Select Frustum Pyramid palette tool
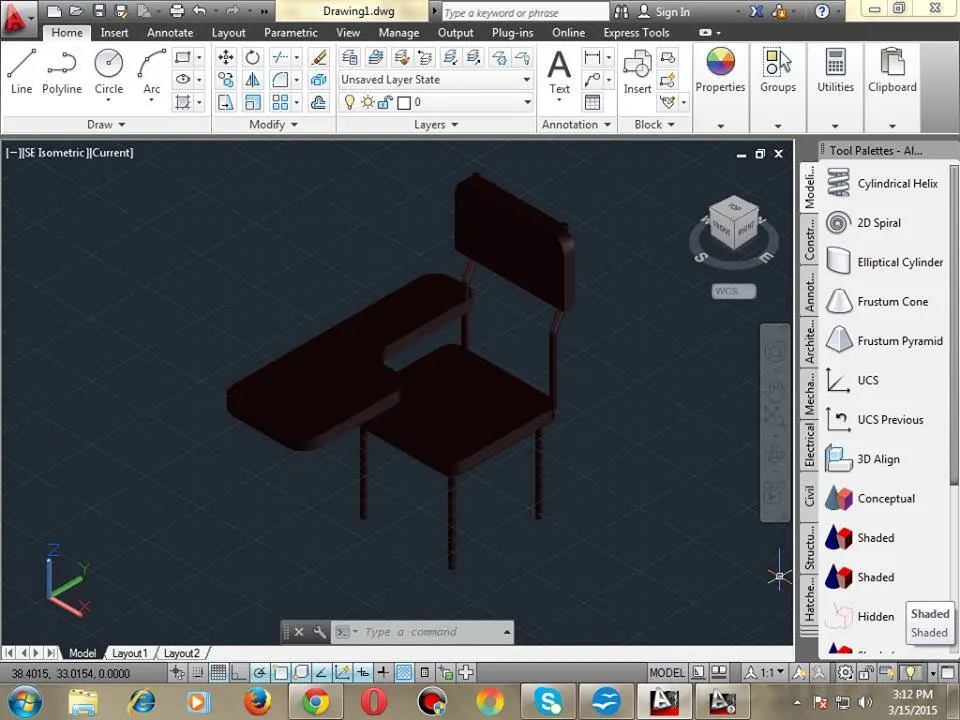Image resolution: width=960 pixels, height=720 pixels. click(x=885, y=341)
